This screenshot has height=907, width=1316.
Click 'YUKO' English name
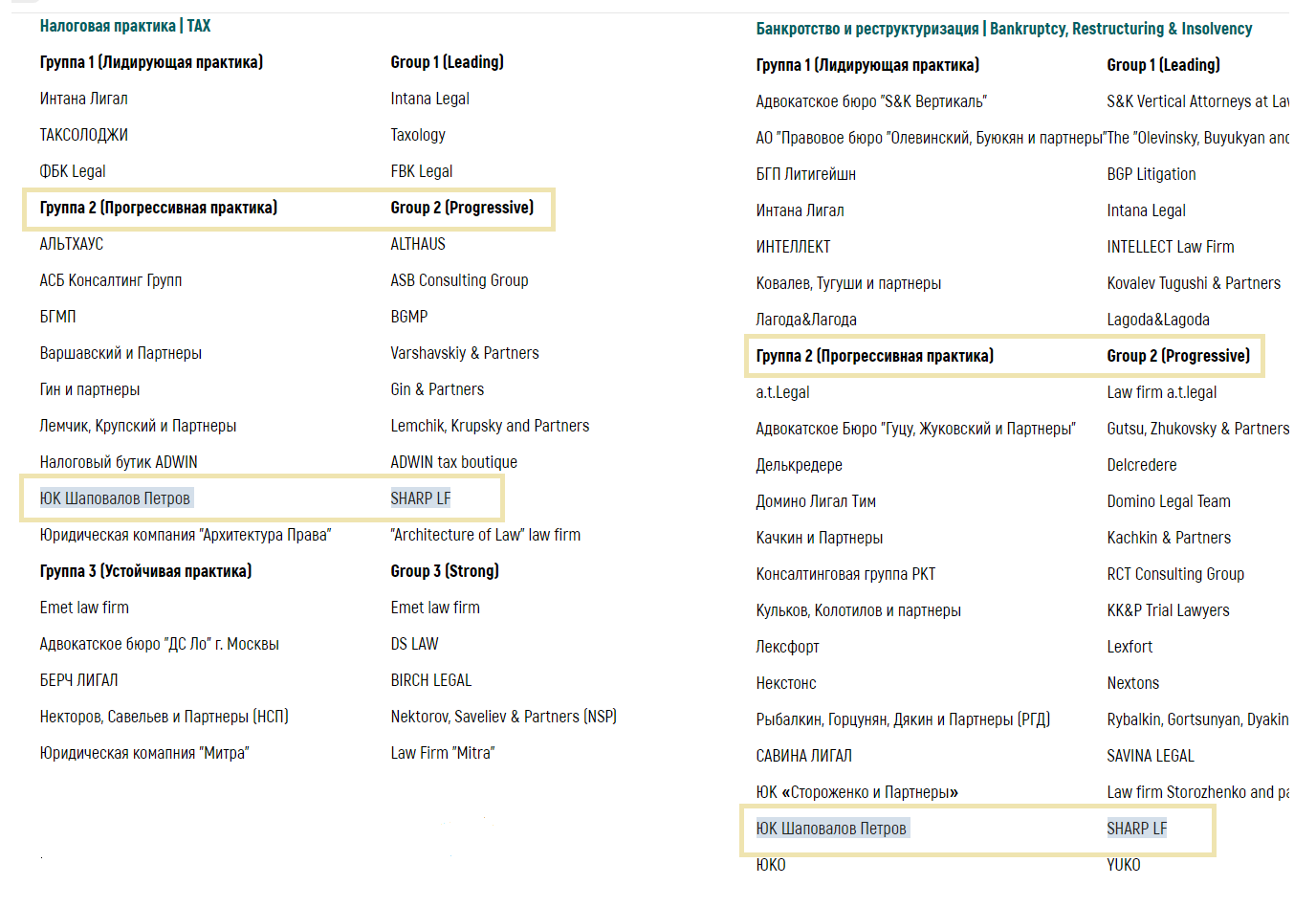click(x=1124, y=865)
